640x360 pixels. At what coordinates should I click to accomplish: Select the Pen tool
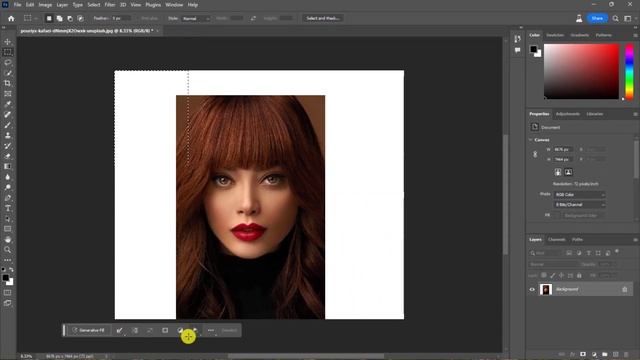(x=7, y=198)
